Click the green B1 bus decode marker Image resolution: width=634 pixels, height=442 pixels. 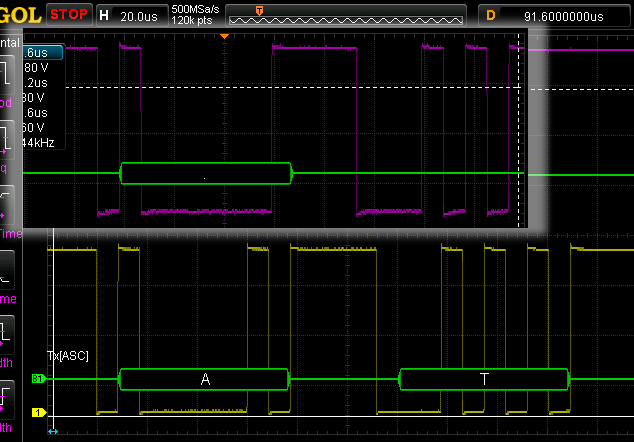click(40, 379)
